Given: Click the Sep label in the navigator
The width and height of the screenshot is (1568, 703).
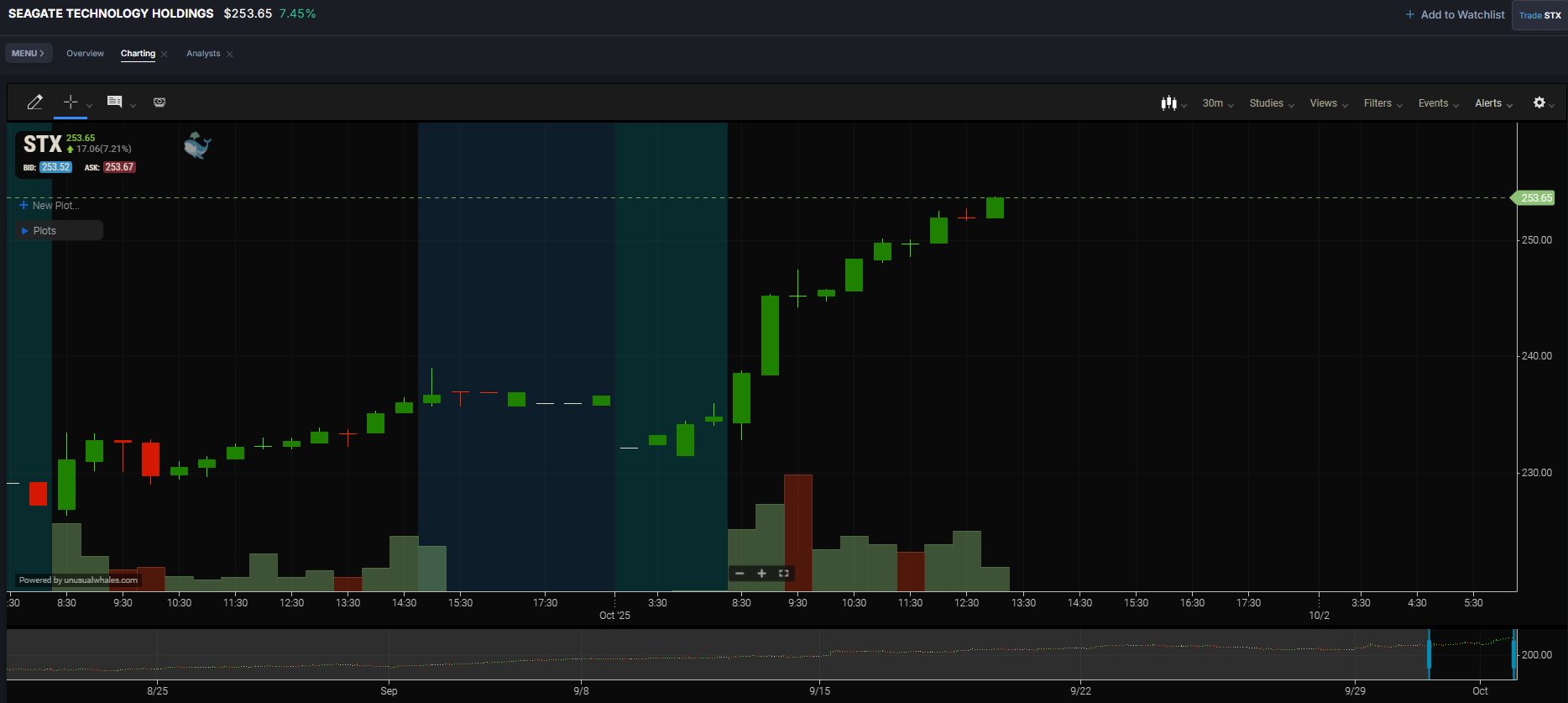Looking at the screenshot, I should [389, 691].
